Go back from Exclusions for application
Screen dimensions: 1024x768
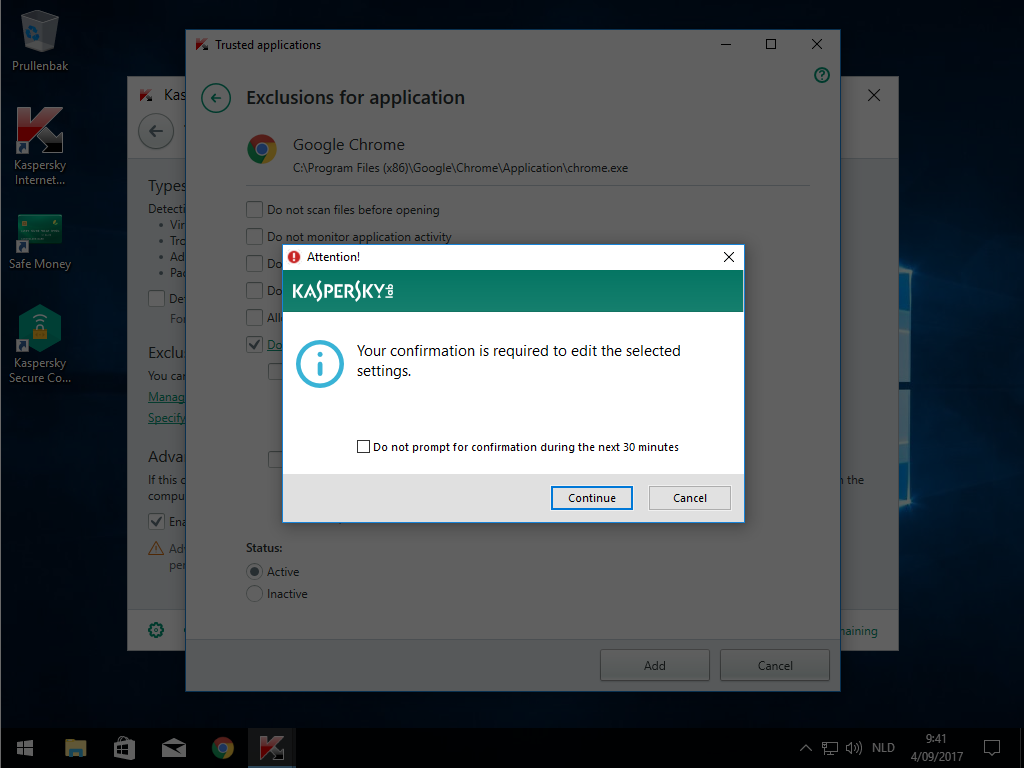[x=216, y=99]
